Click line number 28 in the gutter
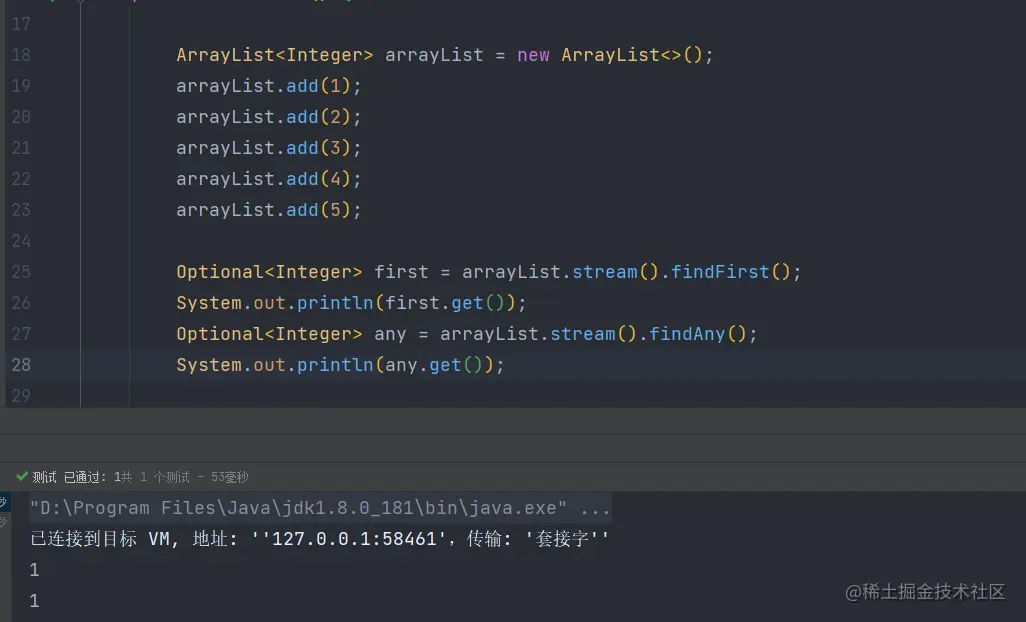Screen dimensions: 1026x622 click(x=21, y=365)
